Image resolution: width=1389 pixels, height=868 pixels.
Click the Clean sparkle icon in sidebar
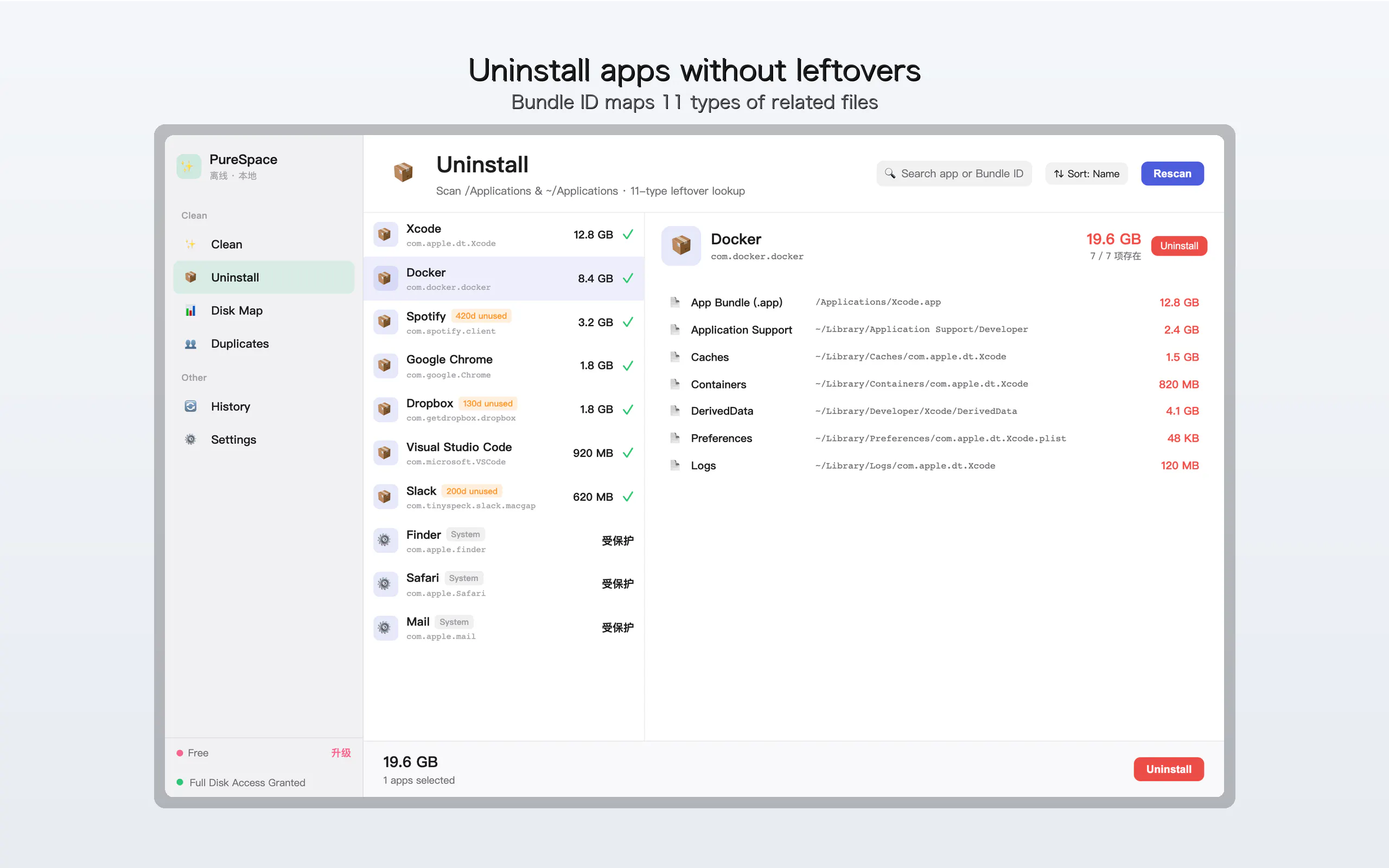190,245
